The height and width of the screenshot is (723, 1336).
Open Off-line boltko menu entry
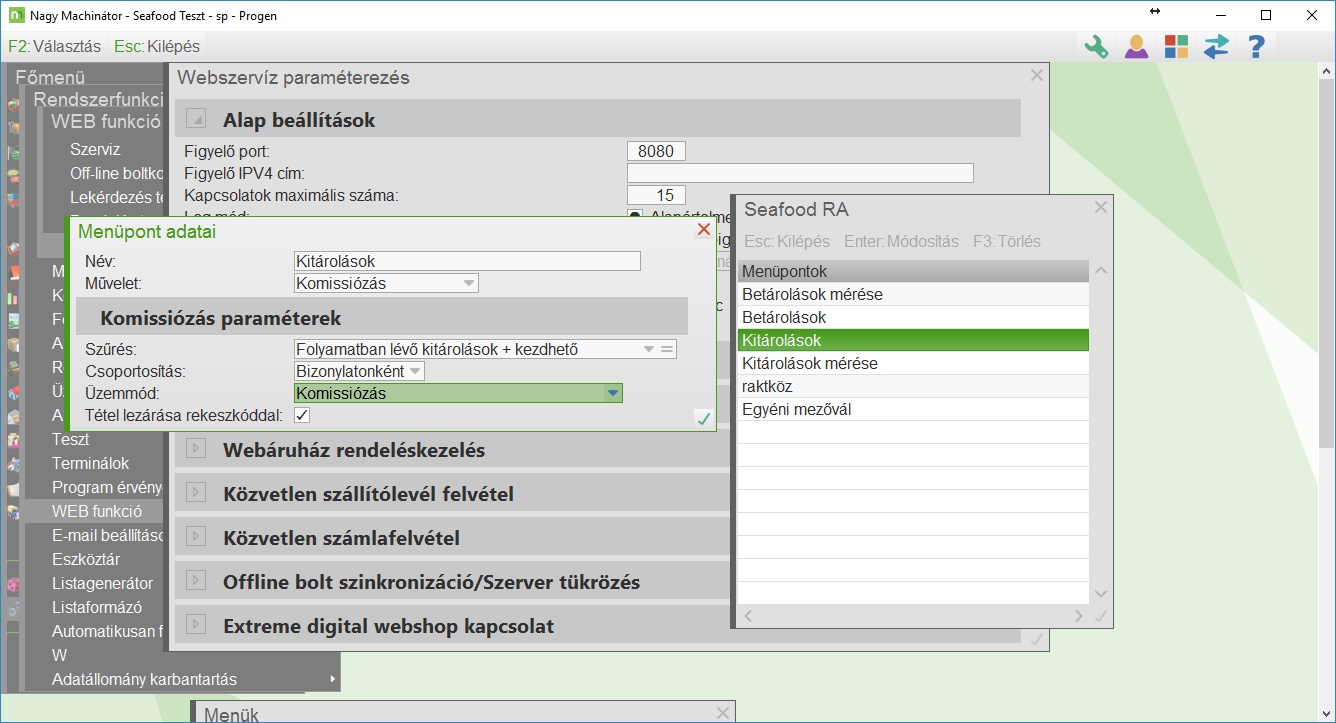coord(117,173)
